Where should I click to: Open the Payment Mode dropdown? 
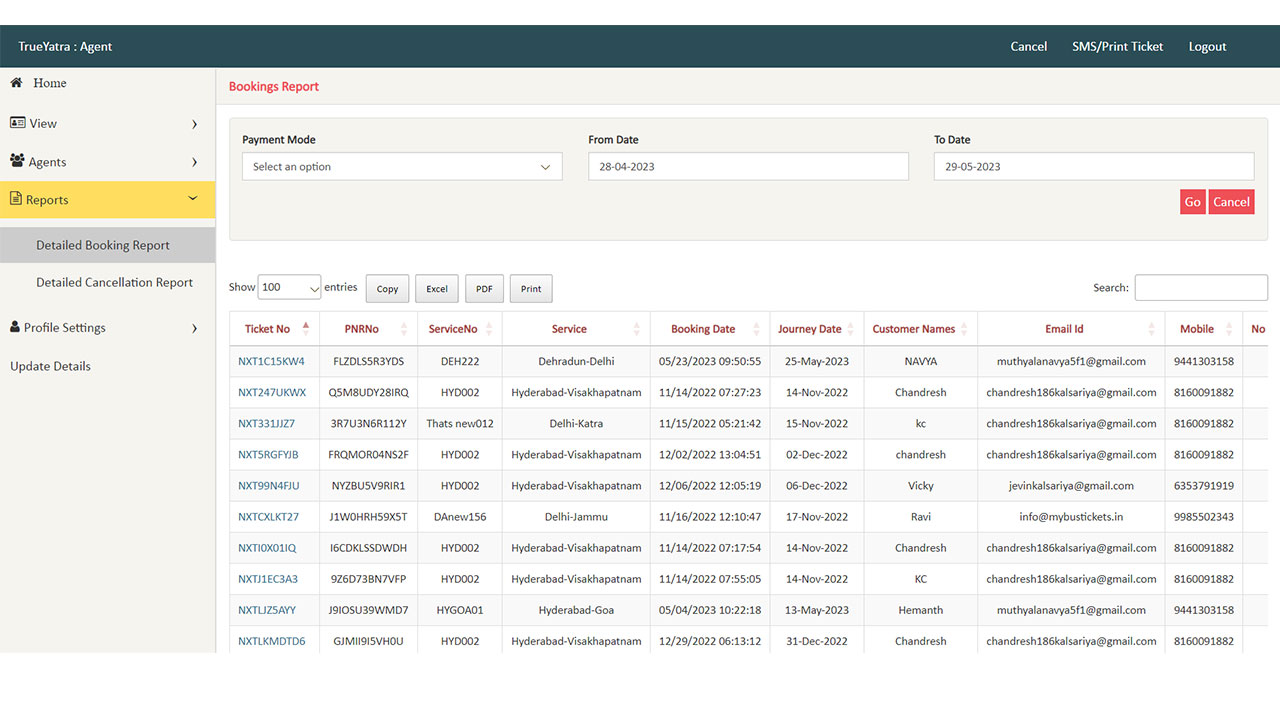pyautogui.click(x=401, y=167)
